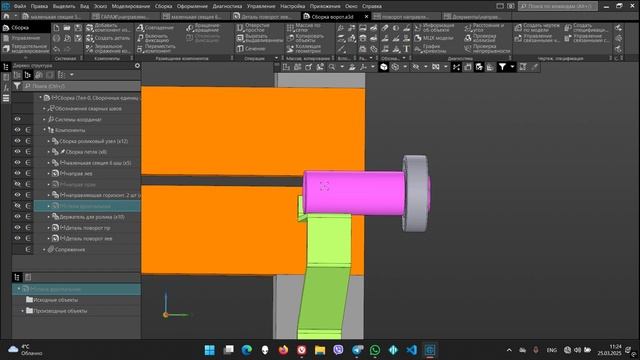This screenshot has width=640, height=360.
Task: Click the simplified wireframe view icon next to the cube
Action: point(395,67)
